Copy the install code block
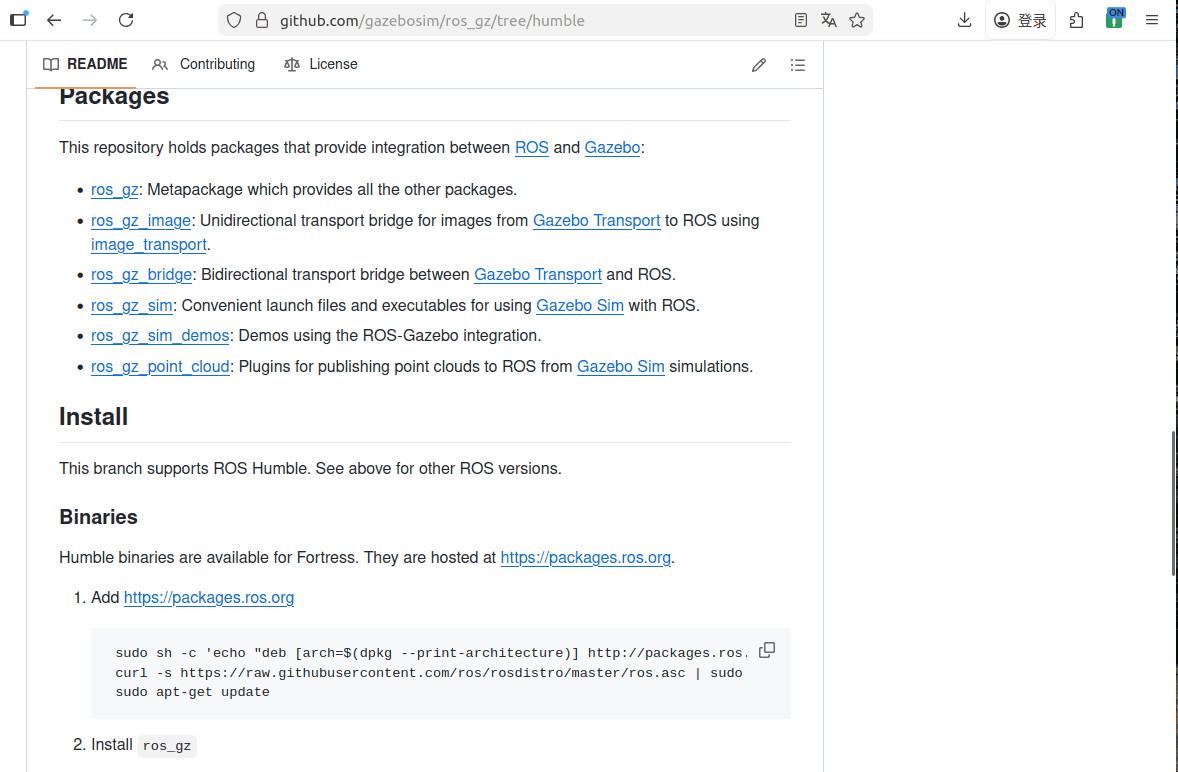 coord(767,651)
